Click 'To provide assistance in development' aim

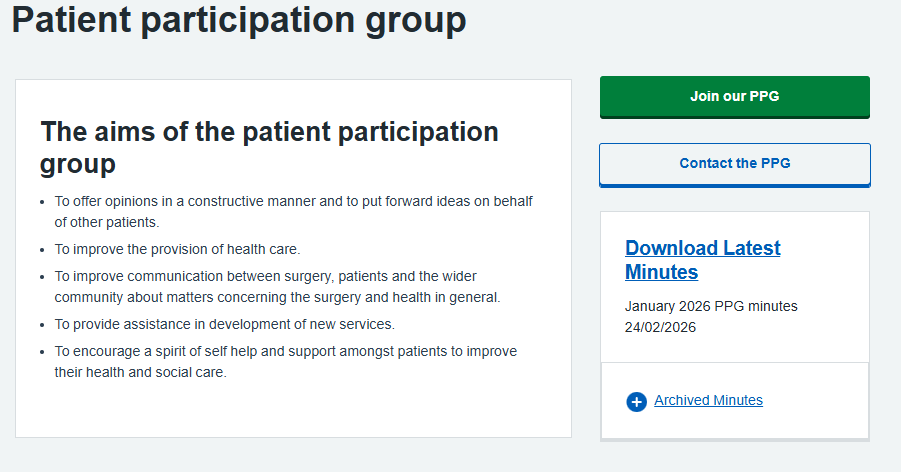[224, 324]
